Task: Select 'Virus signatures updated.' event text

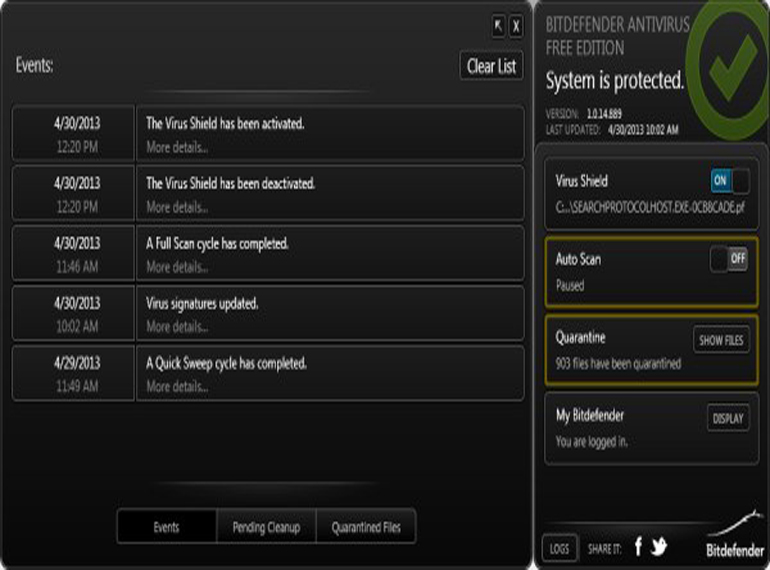Action: pos(202,304)
